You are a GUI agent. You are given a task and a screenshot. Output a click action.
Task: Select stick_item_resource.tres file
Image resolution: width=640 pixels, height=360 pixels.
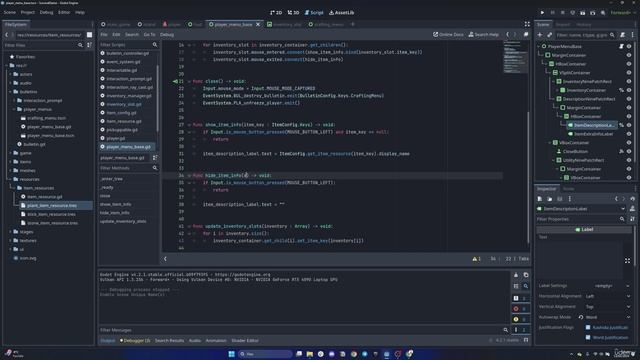point(51,214)
